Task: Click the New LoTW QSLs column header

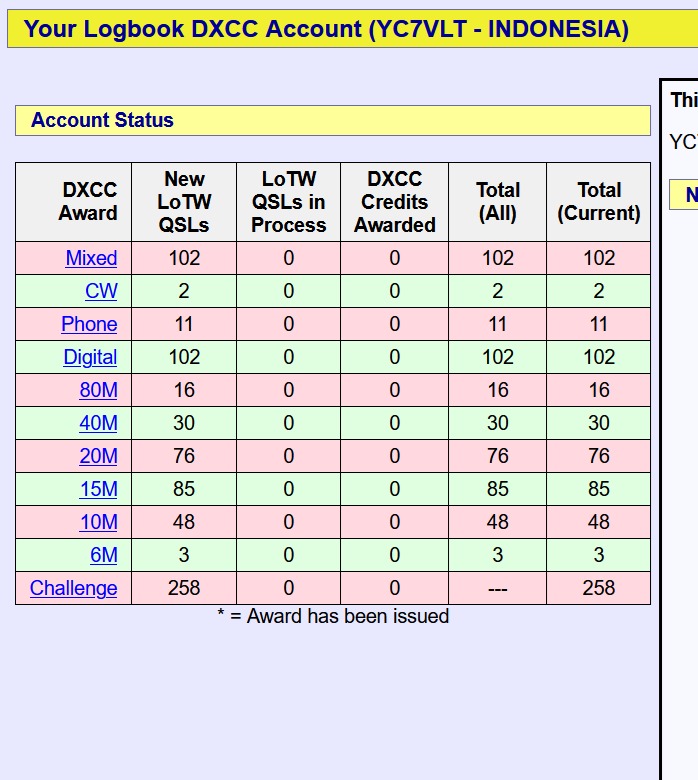Action: [x=184, y=202]
